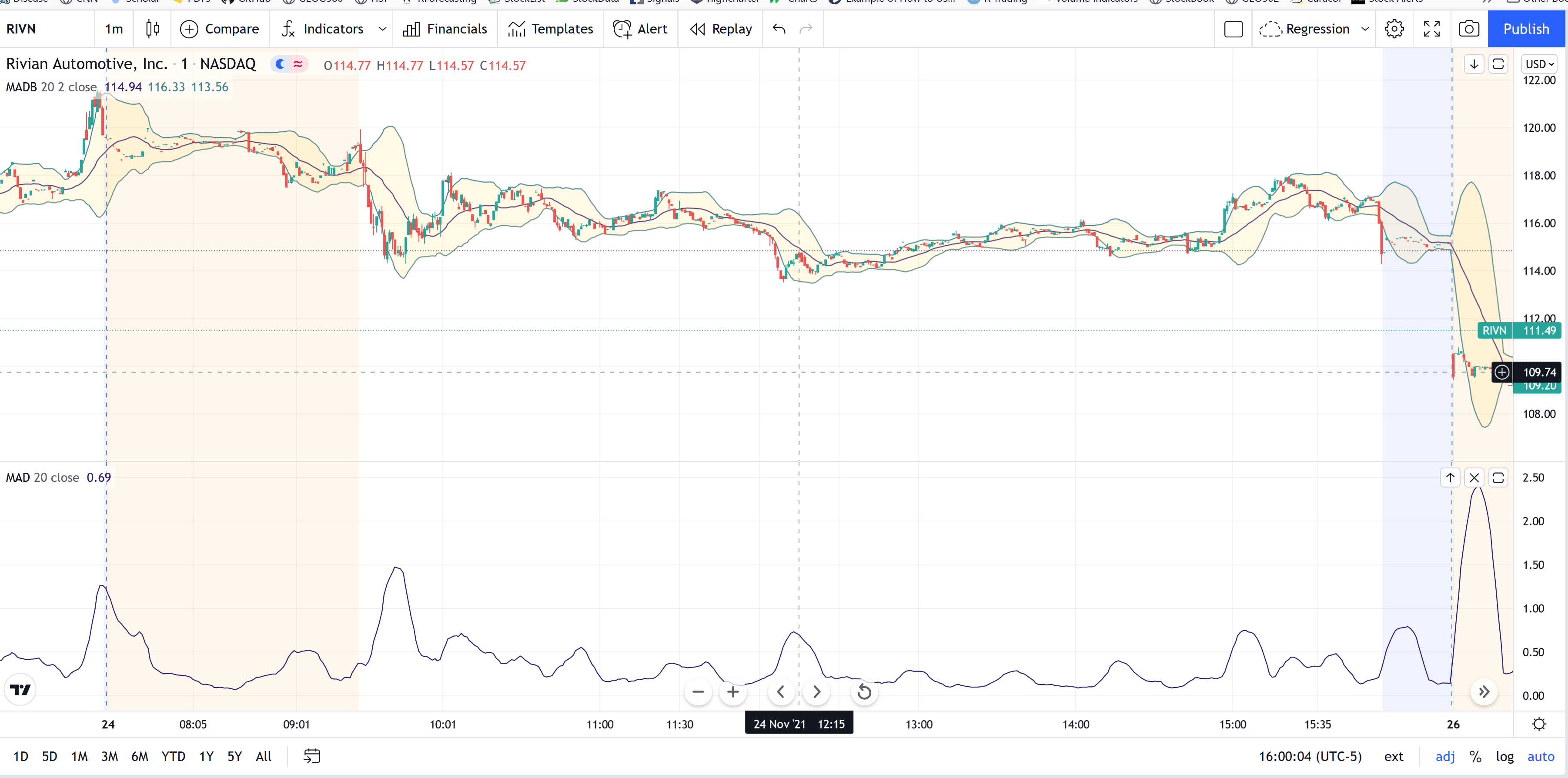Open the USD currency dropdown
The image size is (1568, 778).
coord(1540,64)
